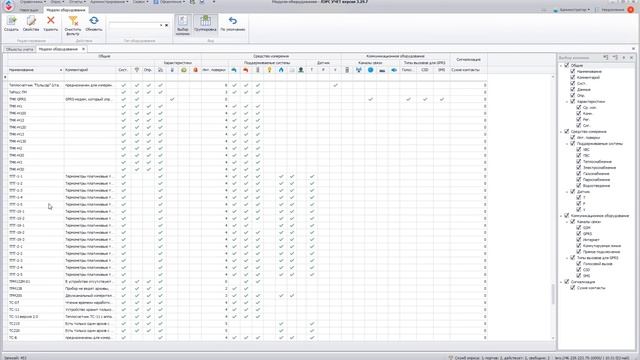Click the expand-all icon in column chooser header
Image resolution: width=640 pixels, height=360 pixels.
coord(606,58)
